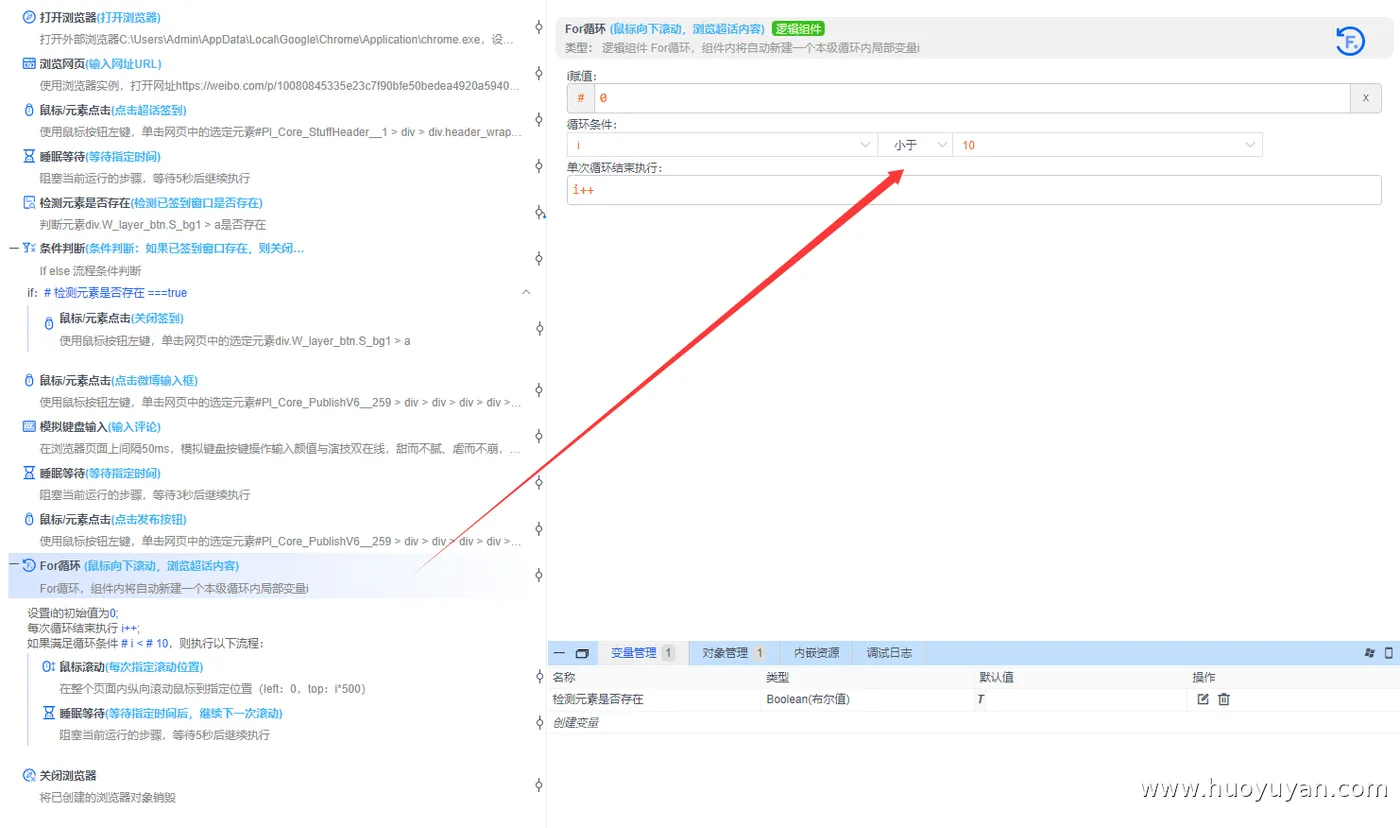Click the hourglass icon of the 等待3秒 sleep step
The width and height of the screenshot is (1400, 828).
(x=29, y=473)
